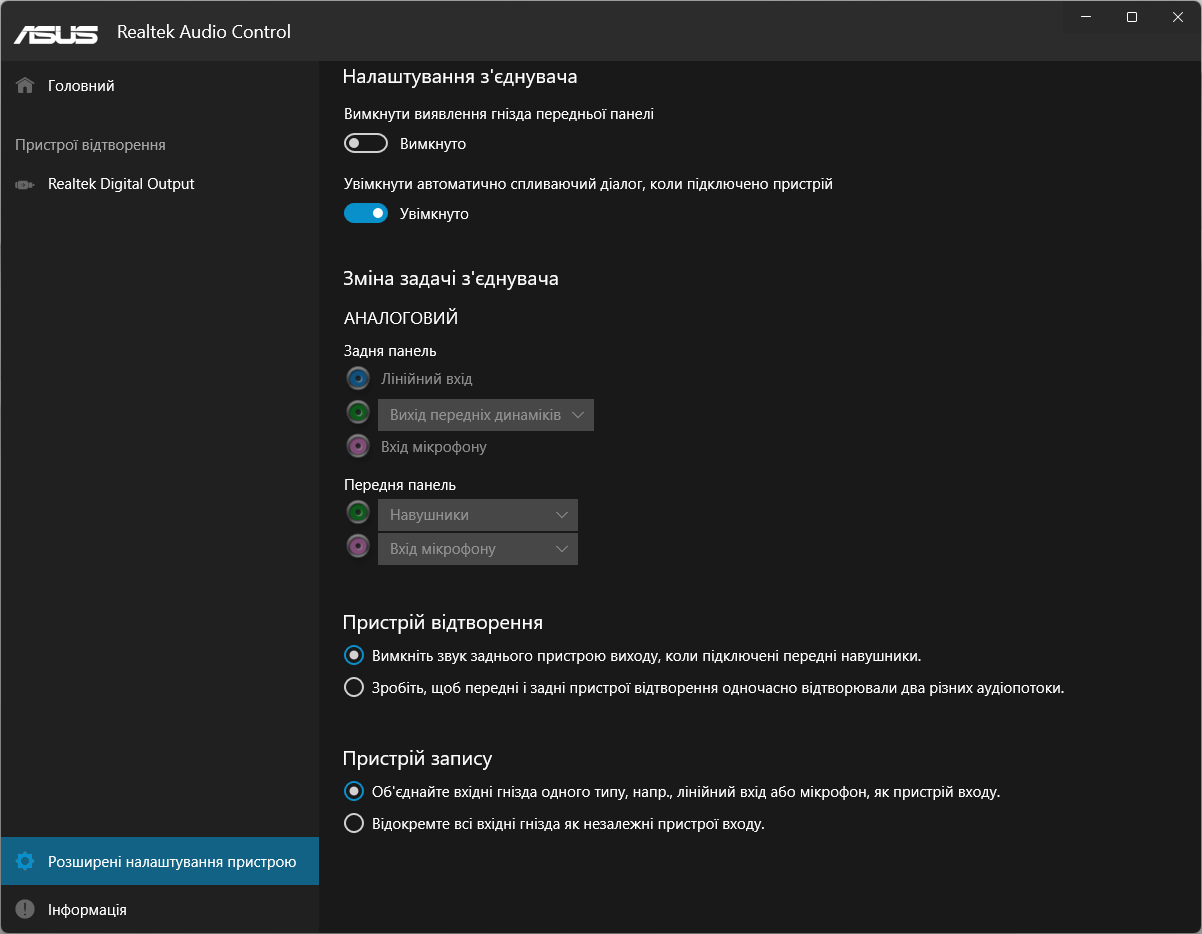Click the green front panel headphone jack icon

358,513
